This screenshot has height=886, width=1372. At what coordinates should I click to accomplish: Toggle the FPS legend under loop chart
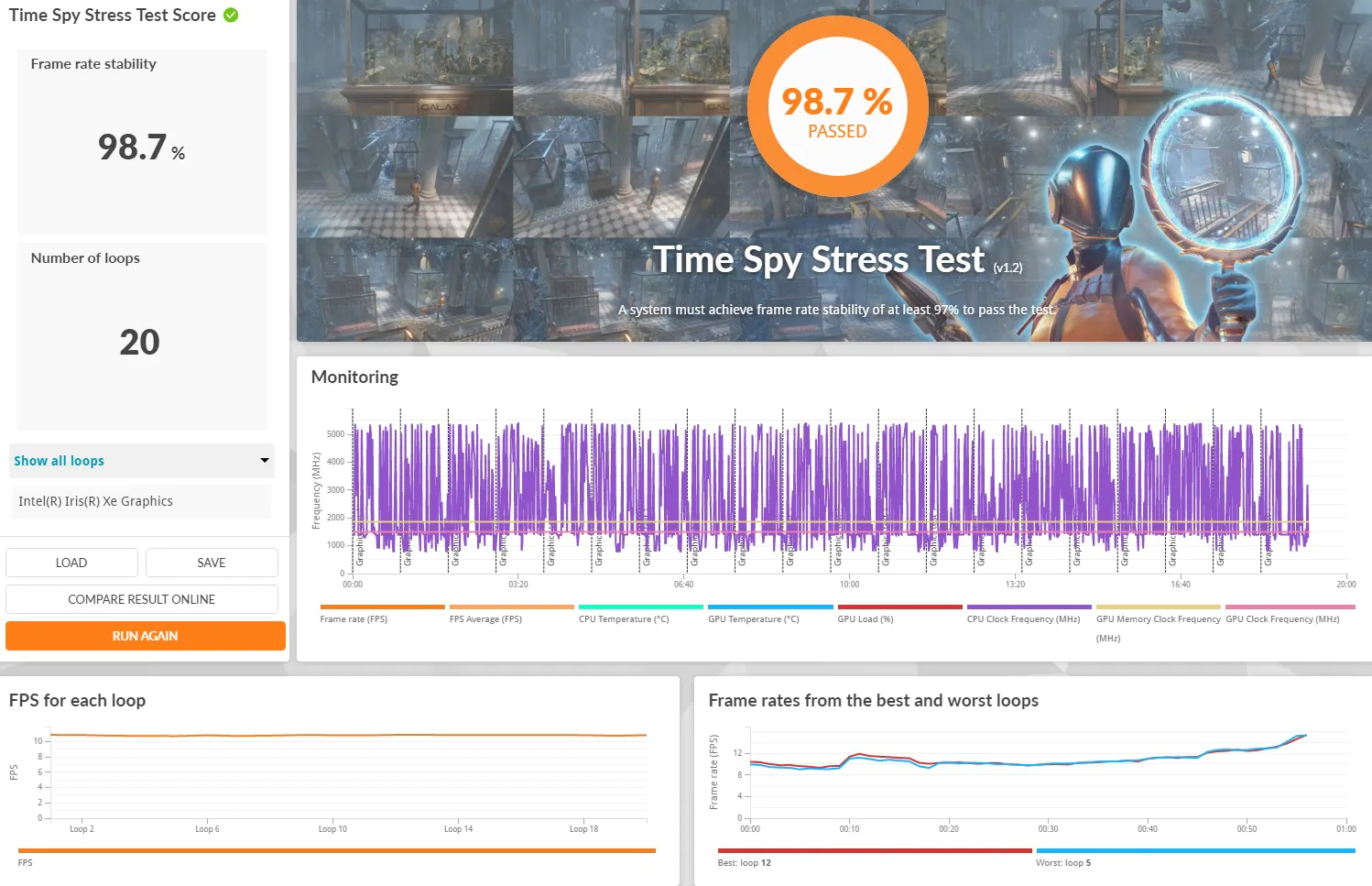337,858
